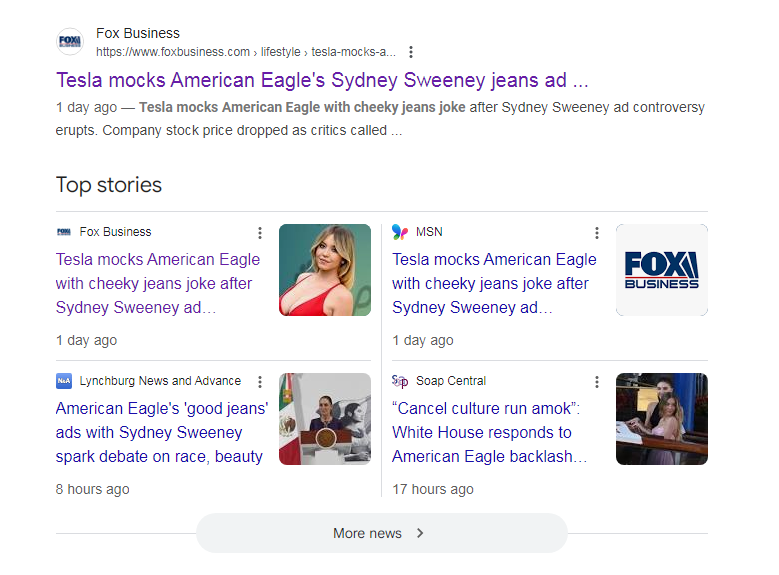Click the Top stories heading
This screenshot has width=779, height=575.
pos(109,185)
